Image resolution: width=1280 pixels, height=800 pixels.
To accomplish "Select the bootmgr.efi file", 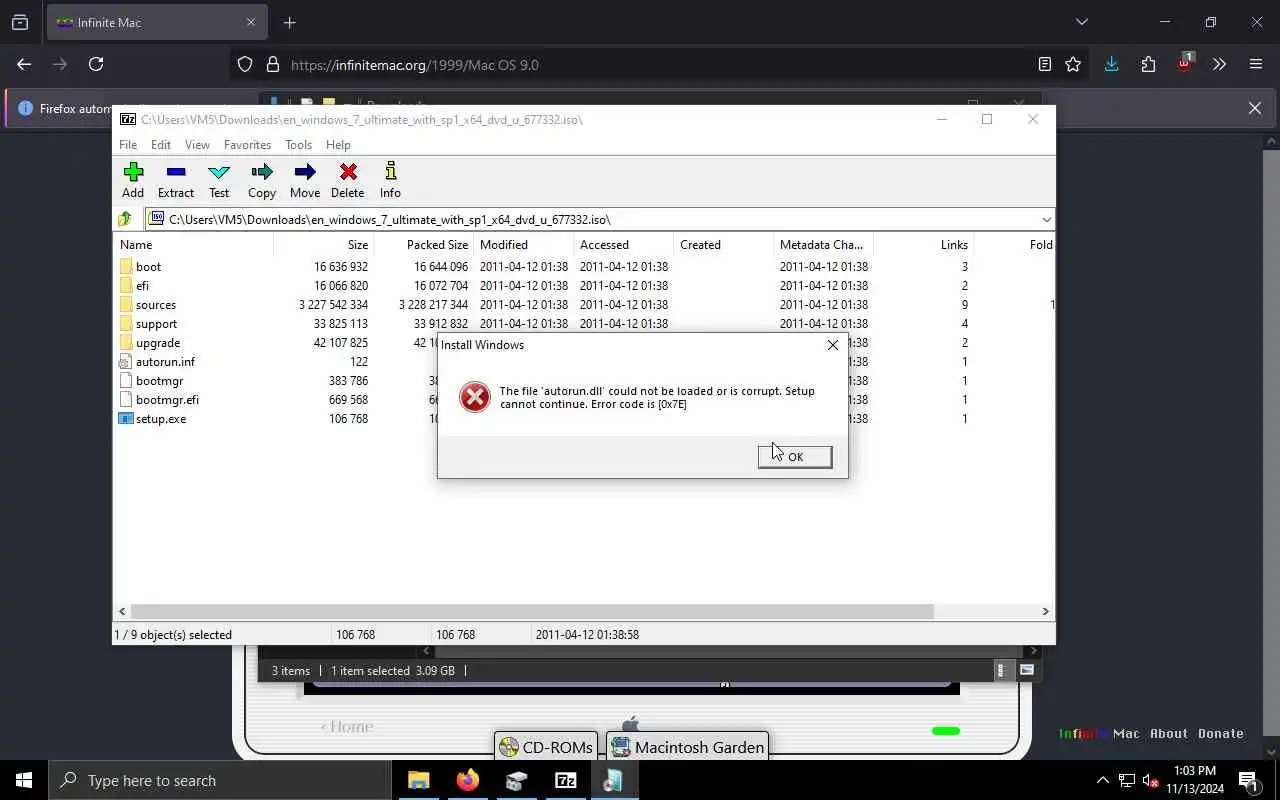I will pos(167,400).
